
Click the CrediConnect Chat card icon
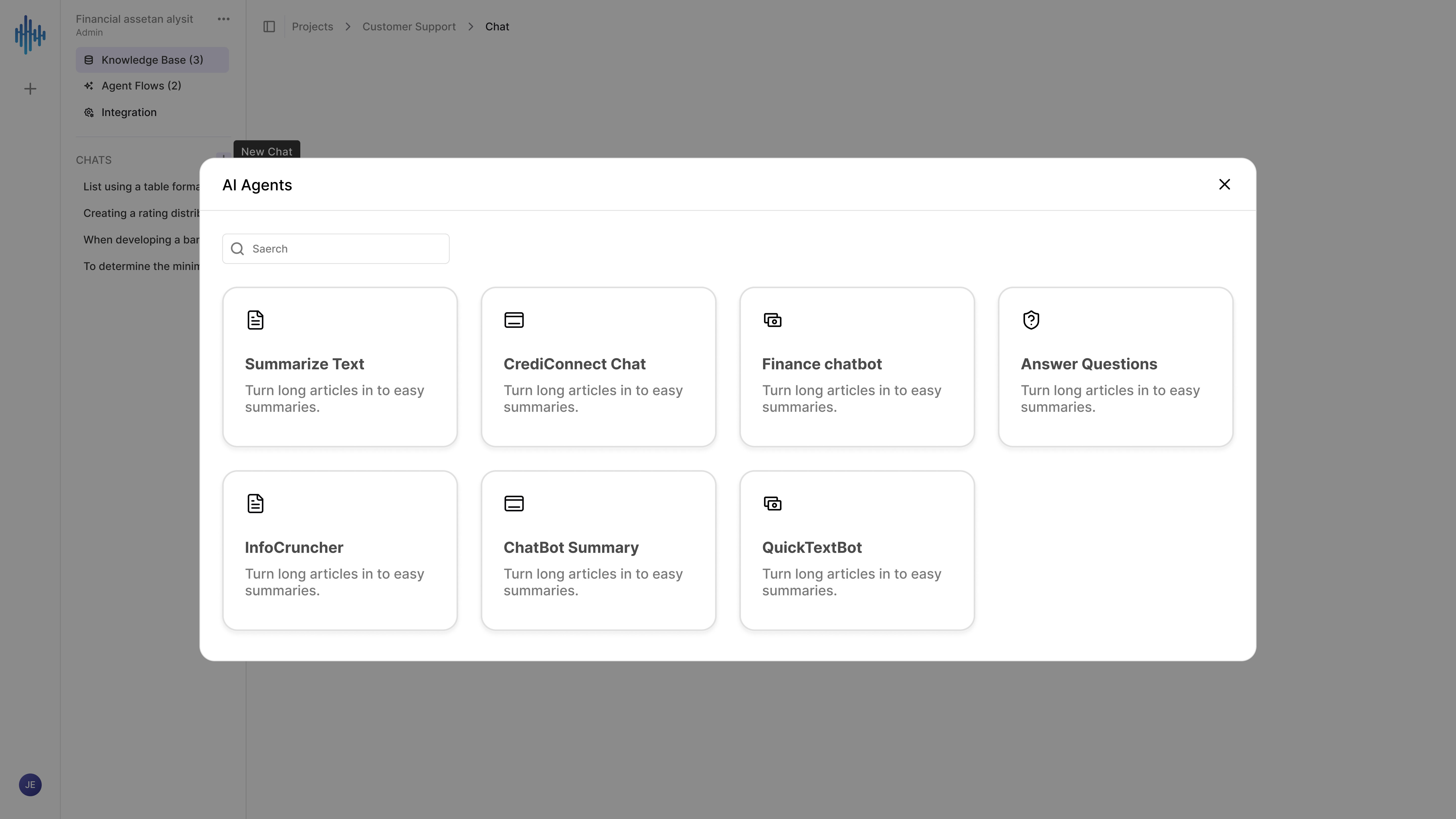click(514, 320)
